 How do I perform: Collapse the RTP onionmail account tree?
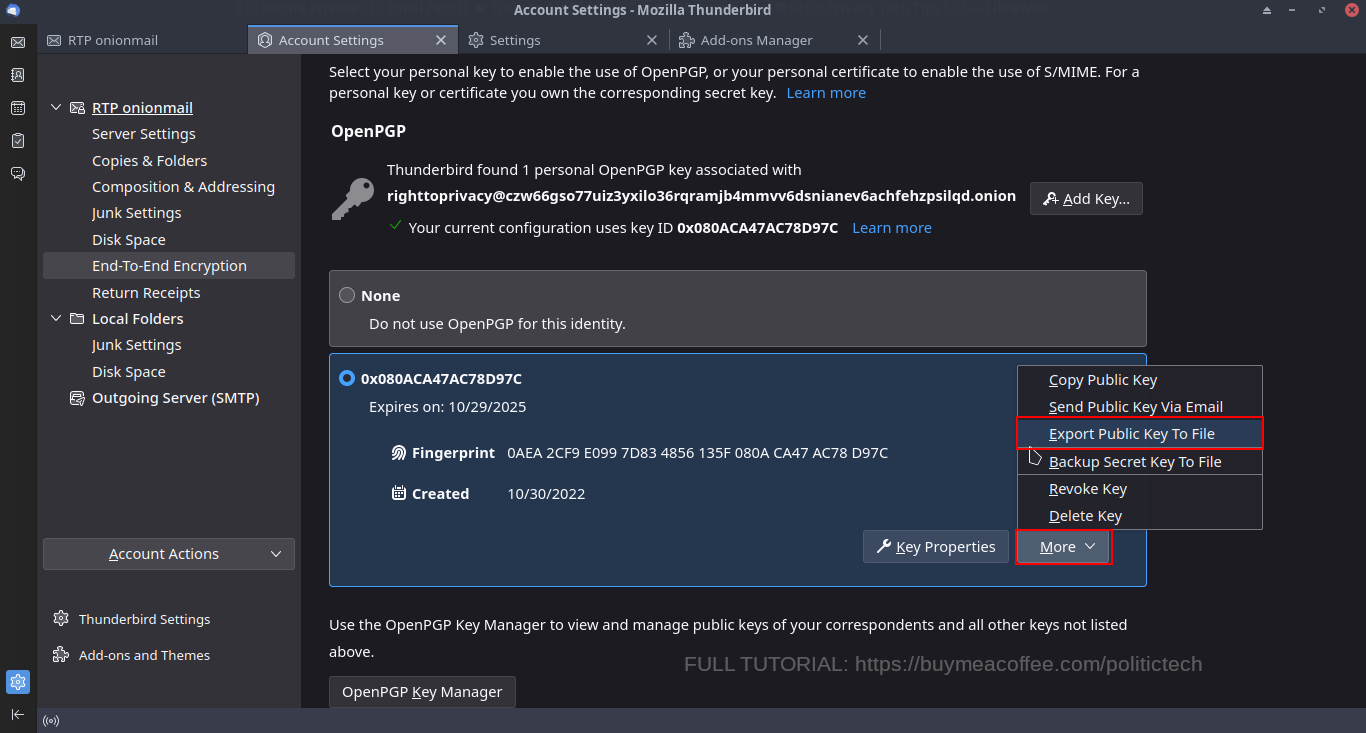[x=56, y=108]
